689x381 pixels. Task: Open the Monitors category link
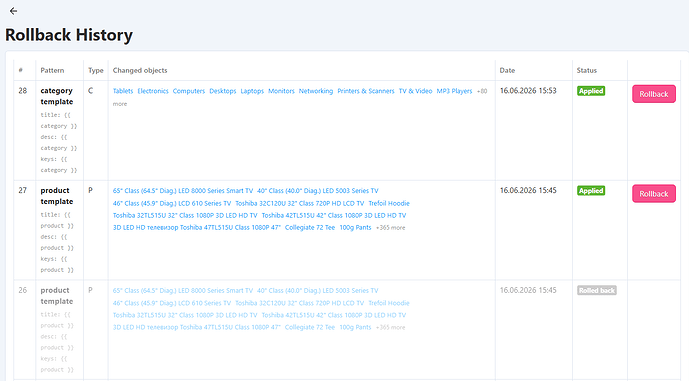click(281, 91)
